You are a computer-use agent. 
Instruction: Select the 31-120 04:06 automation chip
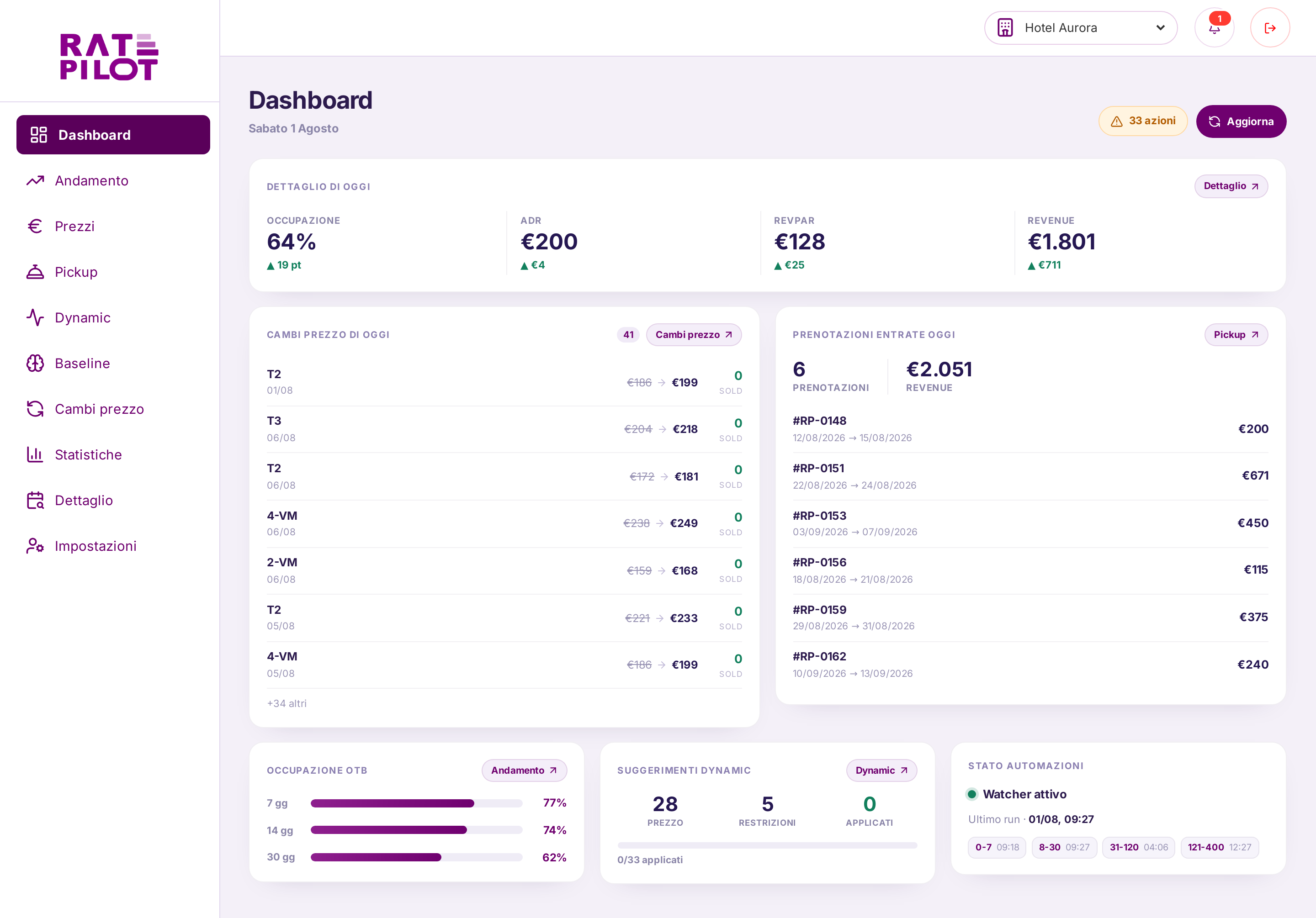[x=1138, y=847]
